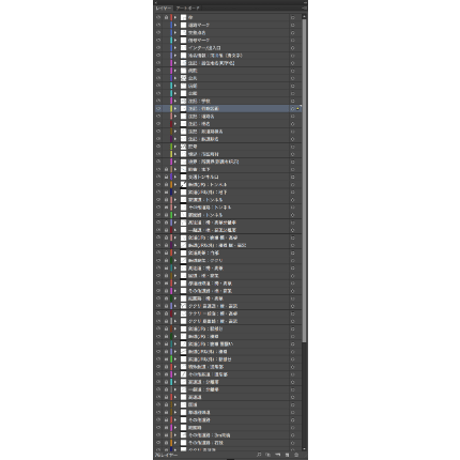This screenshot has width=460, height=460.
Task: Click the Make/Release Clipping Mask icon
Action: (268, 455)
